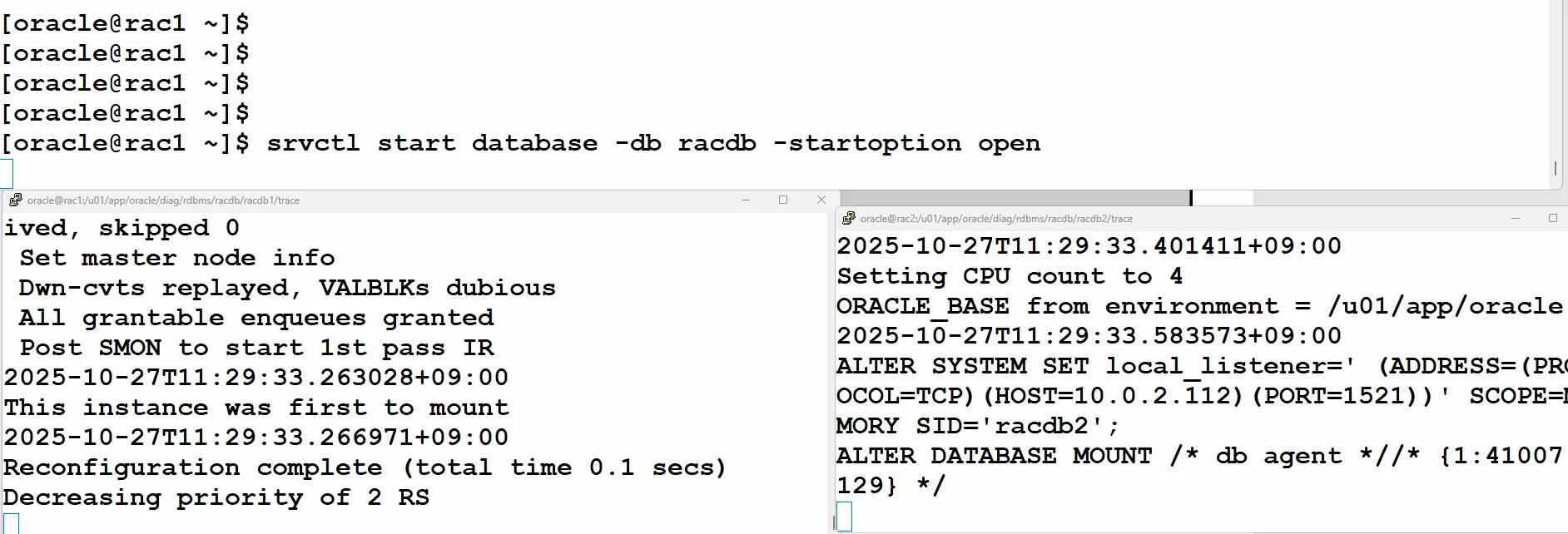Minimize the rac1 trace window
Viewport: 1568px width, 534px height.
pos(746,200)
